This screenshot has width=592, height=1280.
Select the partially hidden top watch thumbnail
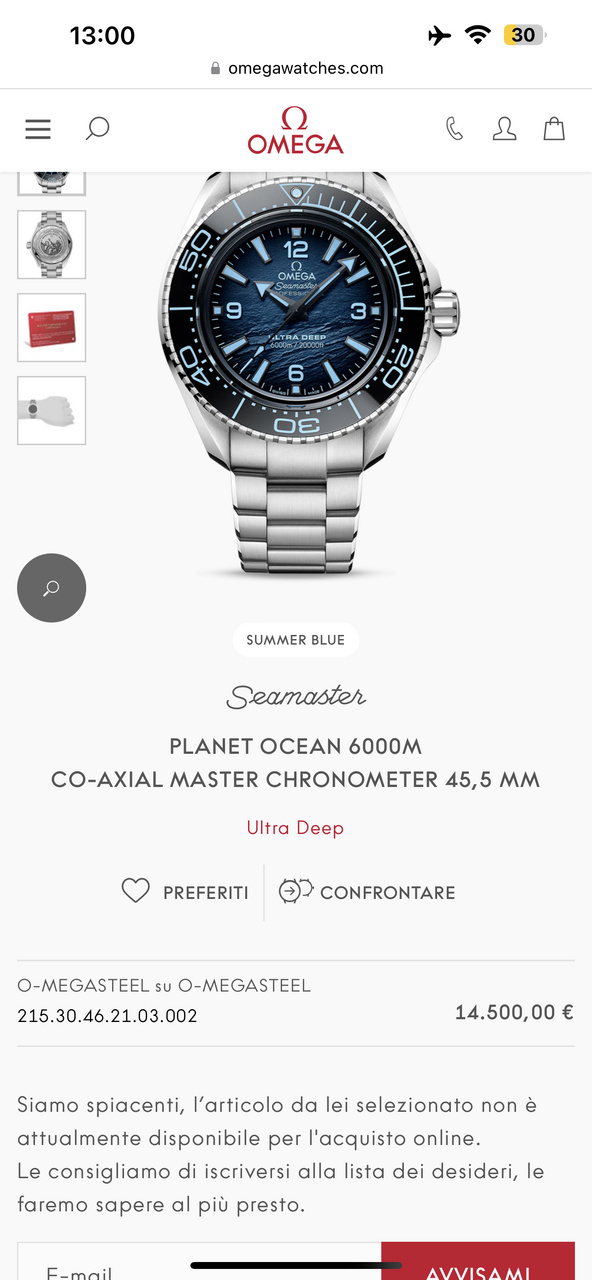[x=52, y=183]
